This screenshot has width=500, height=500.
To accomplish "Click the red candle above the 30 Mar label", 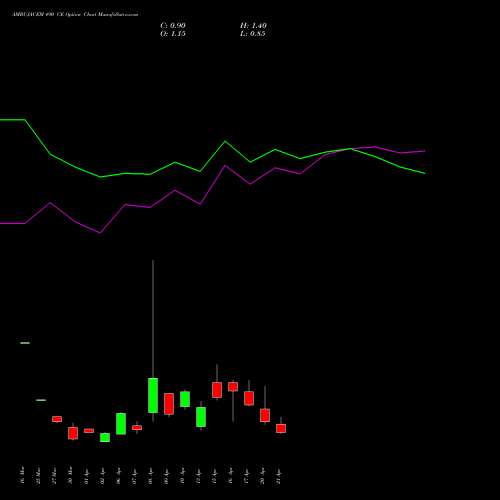I will click(73, 433).
